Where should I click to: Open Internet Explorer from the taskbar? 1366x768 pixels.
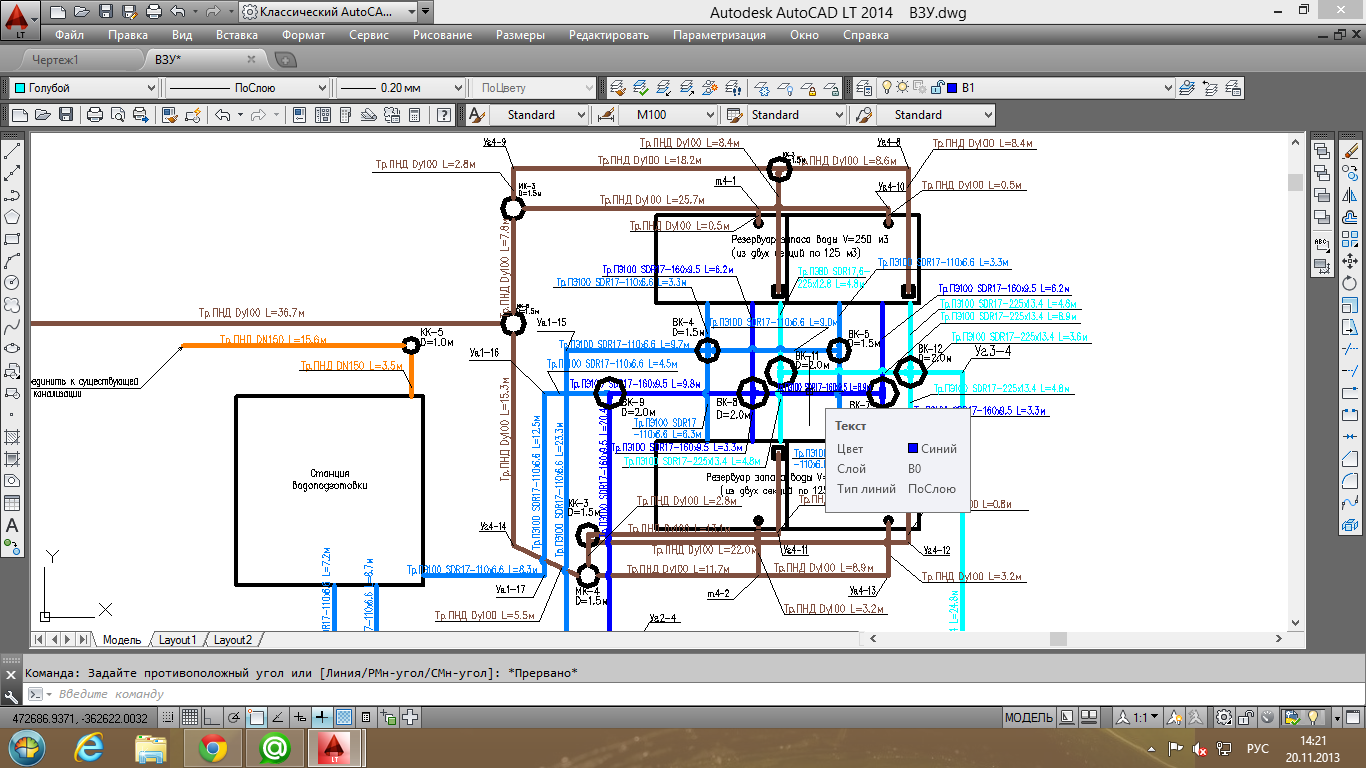click(x=89, y=747)
